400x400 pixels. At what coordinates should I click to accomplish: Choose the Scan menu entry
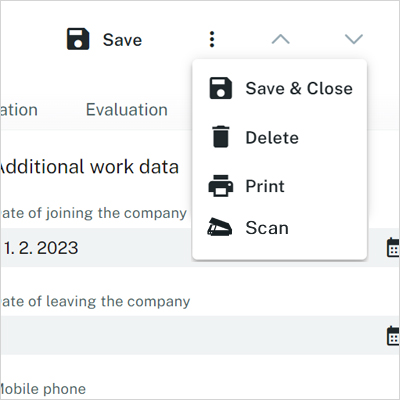pos(280,228)
